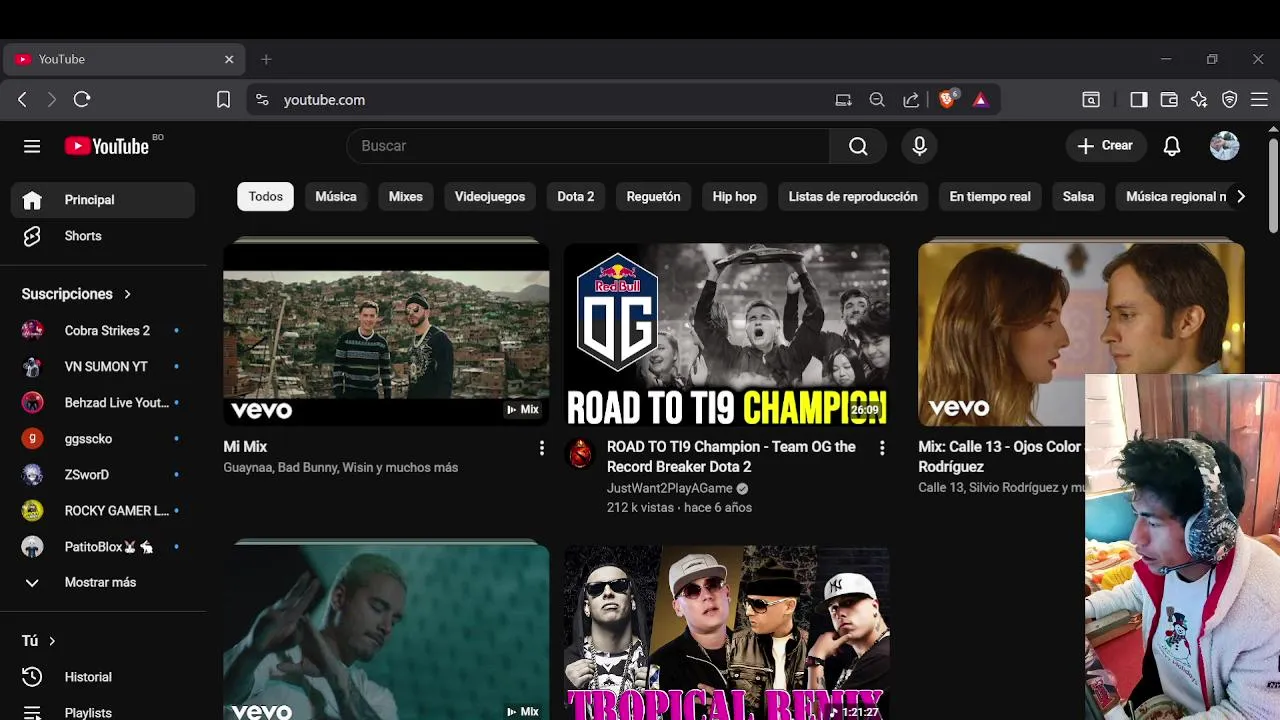The width and height of the screenshot is (1280, 720).
Task: Open options for ROAD TO TI9 video
Action: pyautogui.click(x=882, y=448)
